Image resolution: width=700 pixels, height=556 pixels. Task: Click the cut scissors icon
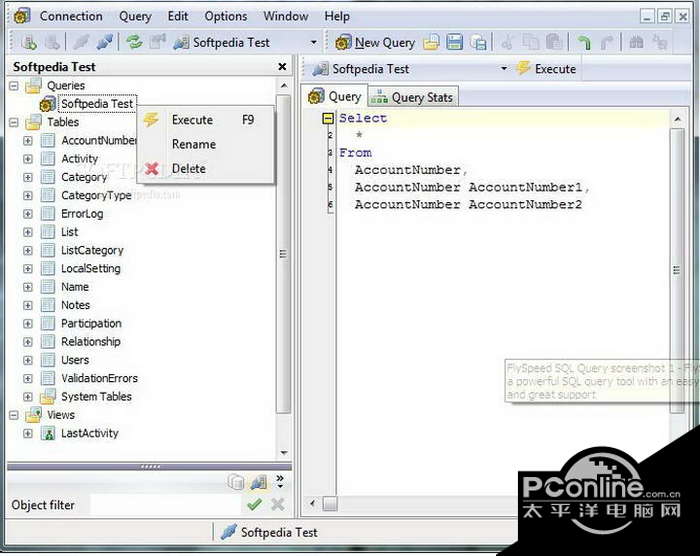tap(507, 43)
